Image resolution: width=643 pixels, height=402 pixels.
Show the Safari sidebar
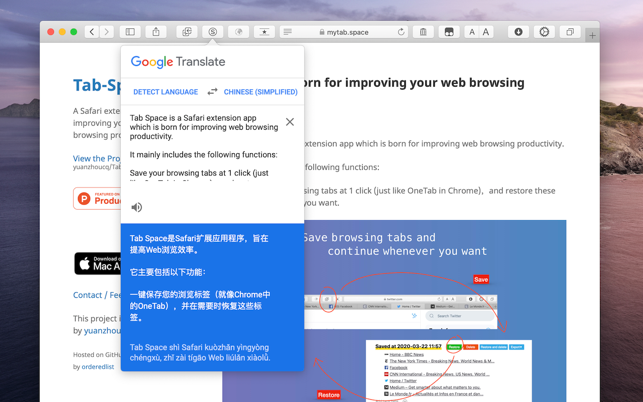(130, 32)
